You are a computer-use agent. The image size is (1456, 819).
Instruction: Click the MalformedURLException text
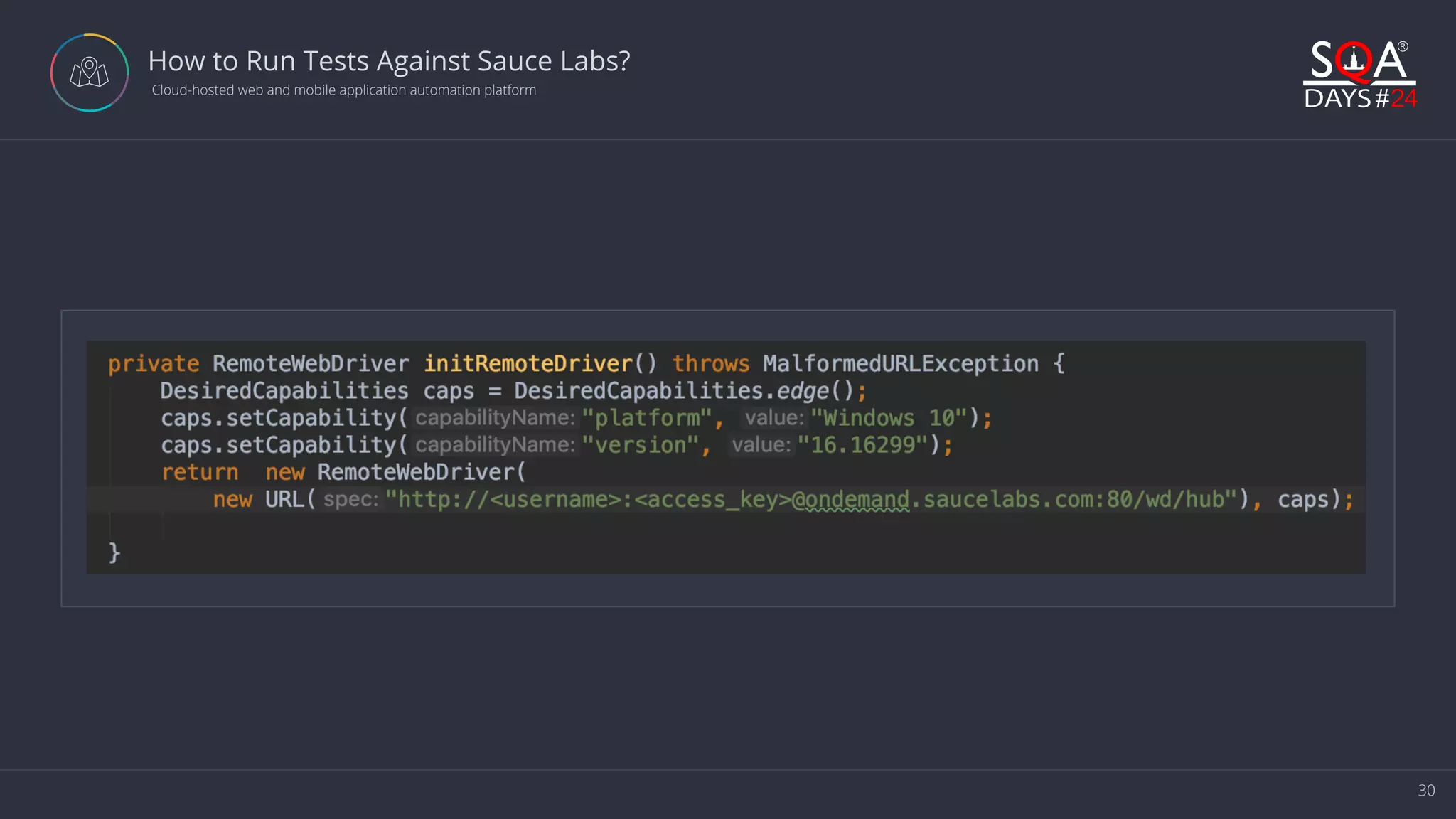900,363
